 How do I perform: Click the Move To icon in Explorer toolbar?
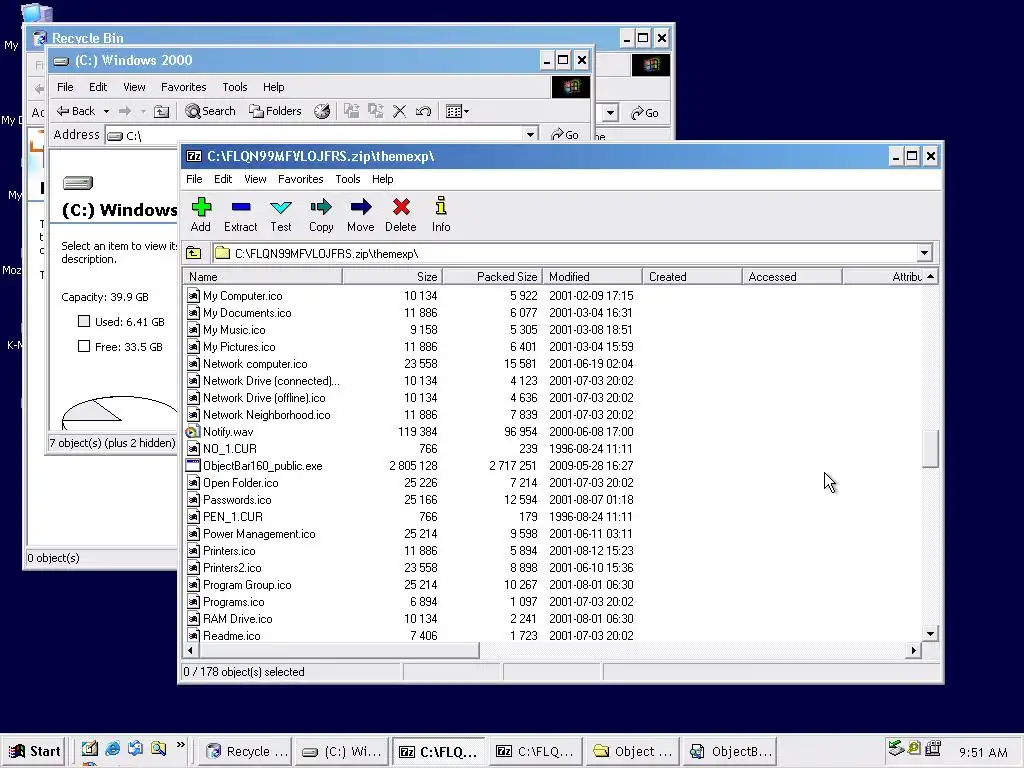[x=351, y=111]
